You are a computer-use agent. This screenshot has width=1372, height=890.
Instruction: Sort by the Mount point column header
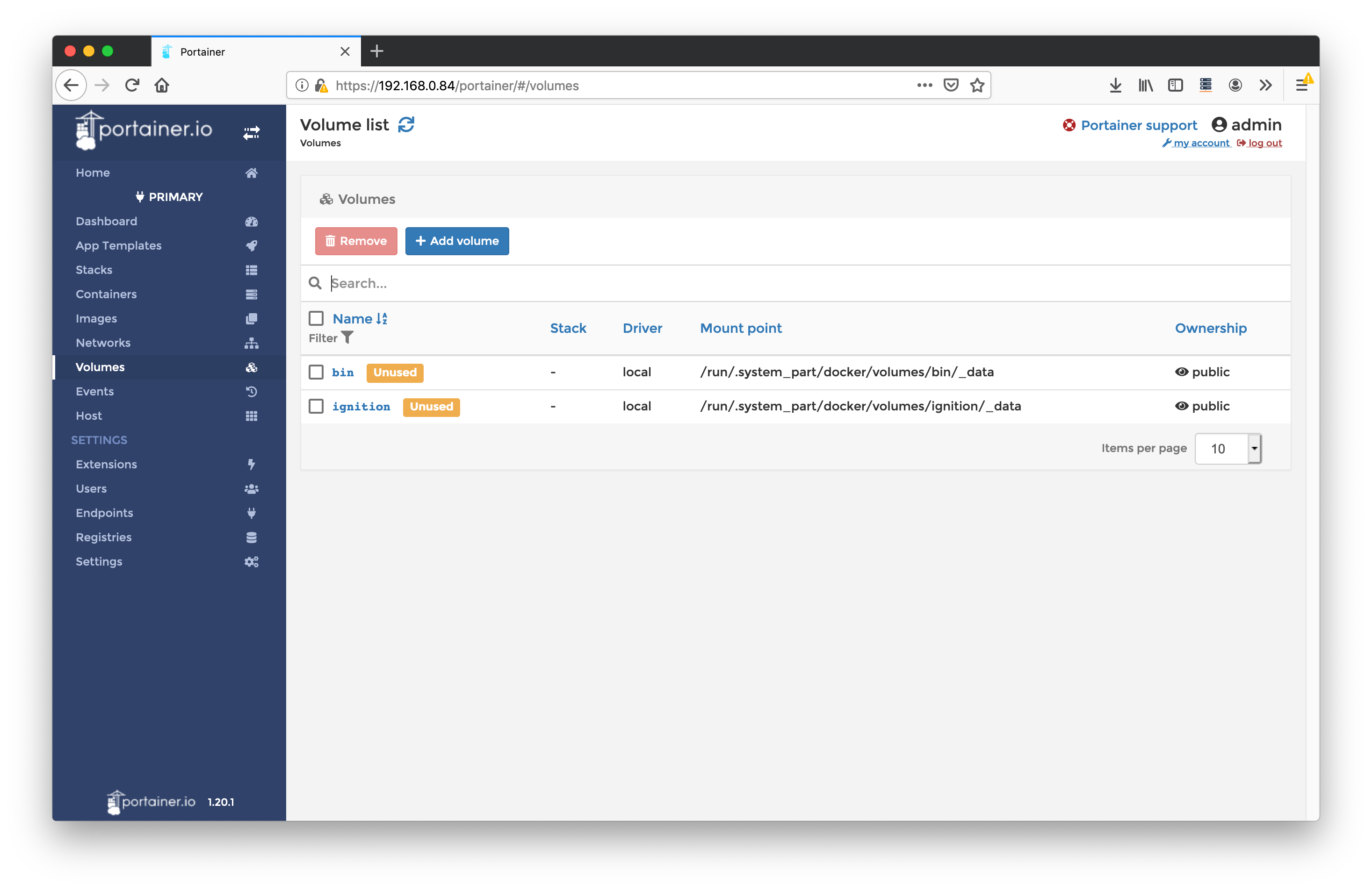(x=741, y=328)
